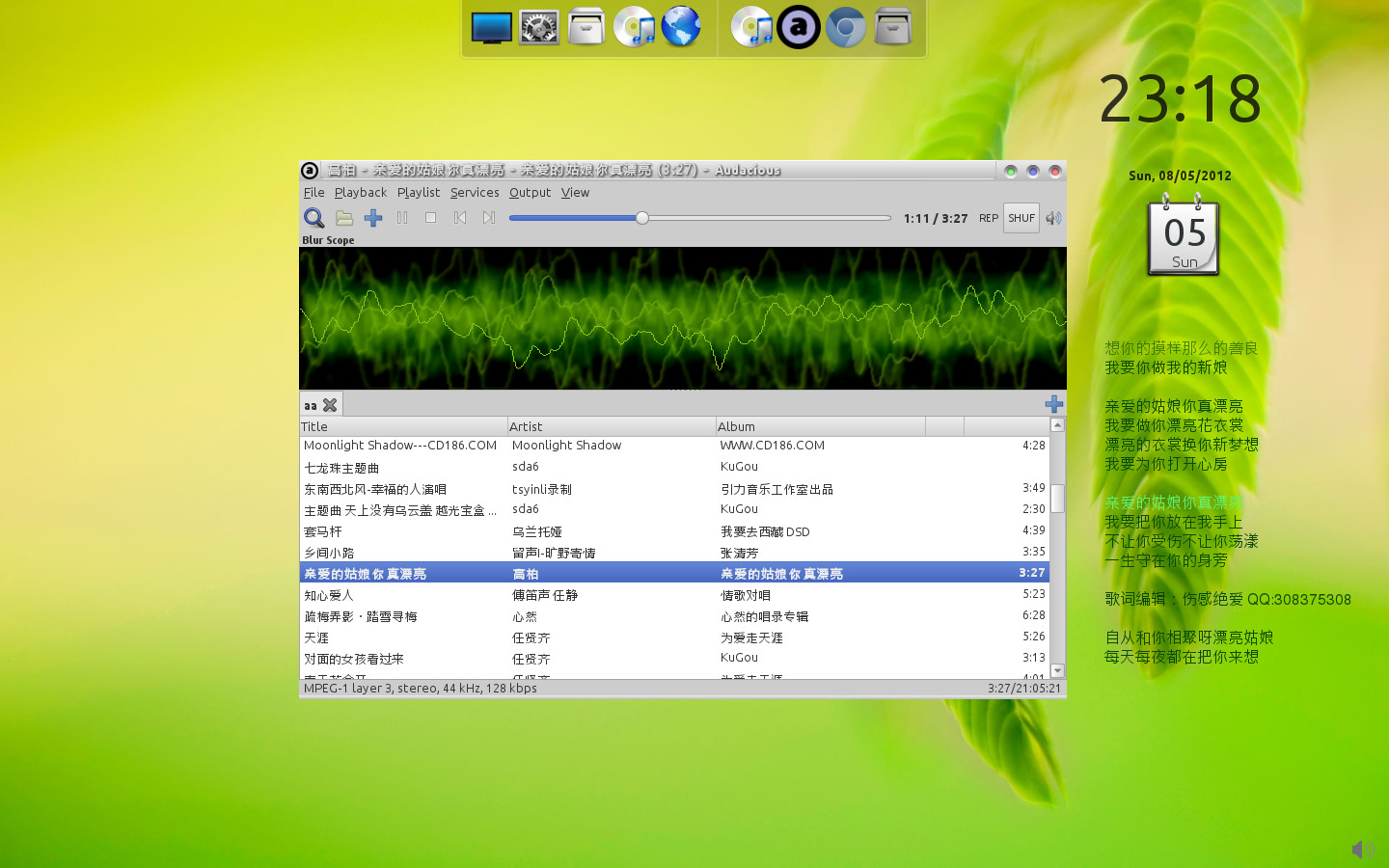Toggle the SHUF shuffle button
This screenshot has height=868, width=1389.
(1021, 218)
